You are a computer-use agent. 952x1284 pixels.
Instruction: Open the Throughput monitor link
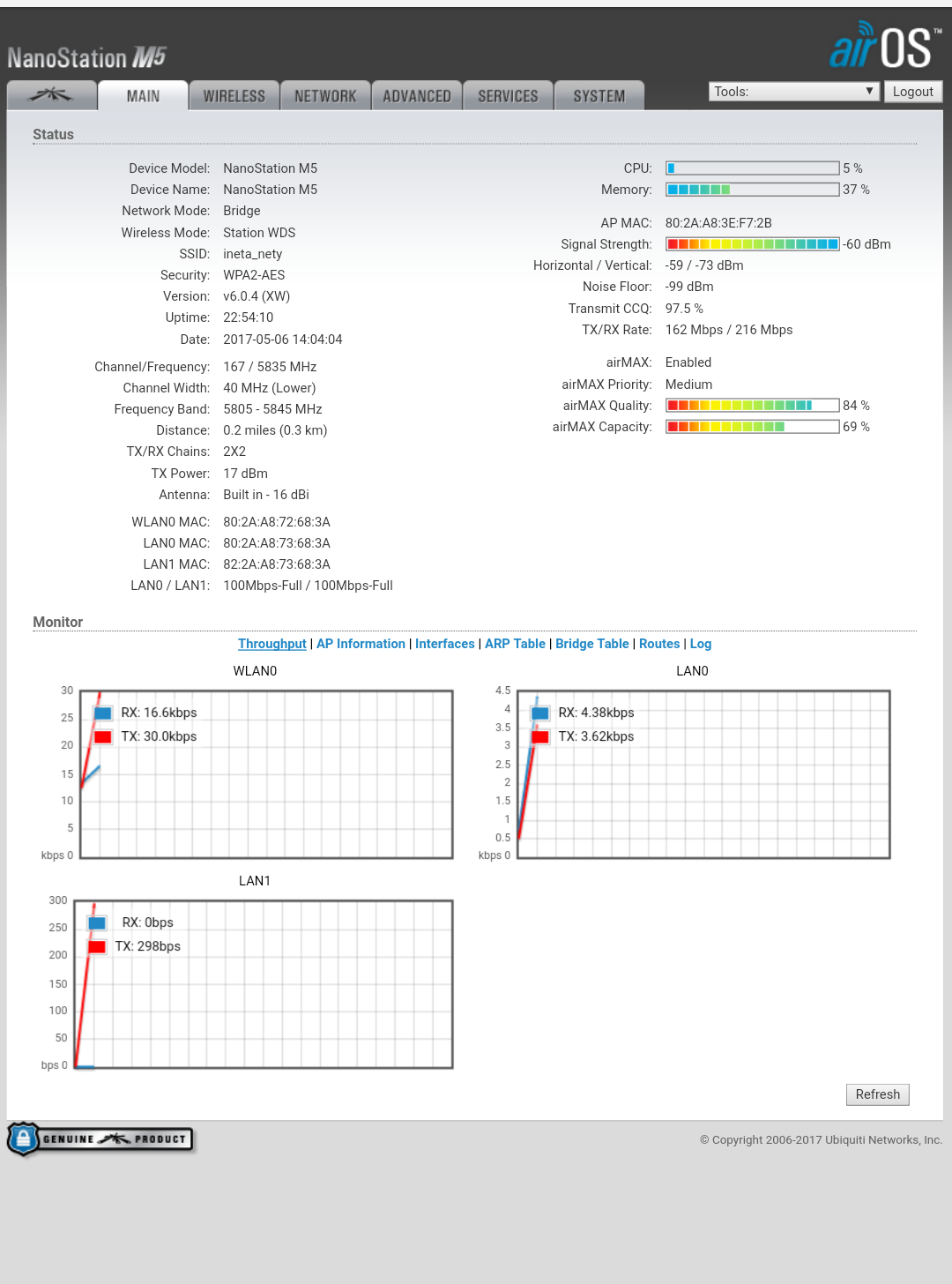(x=272, y=644)
